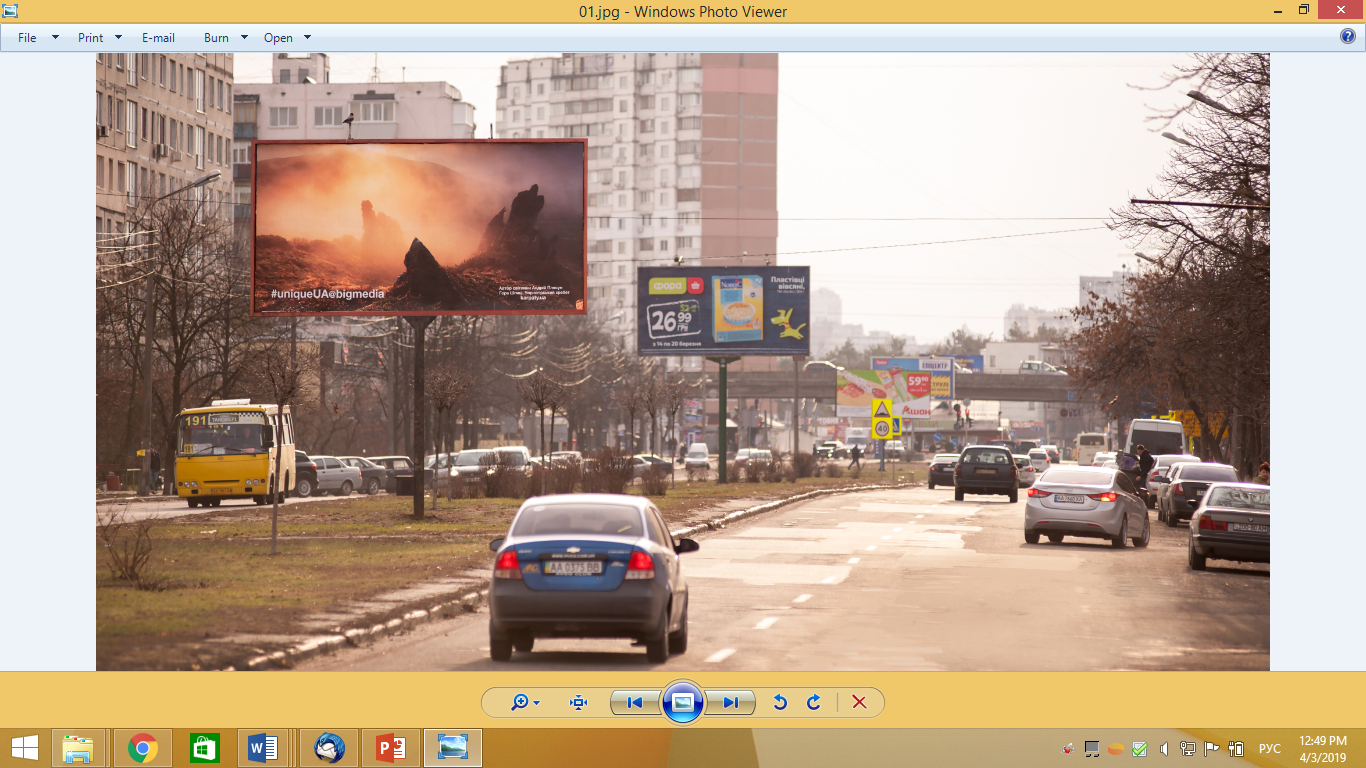Open File Explorer from the taskbar

tap(78, 748)
